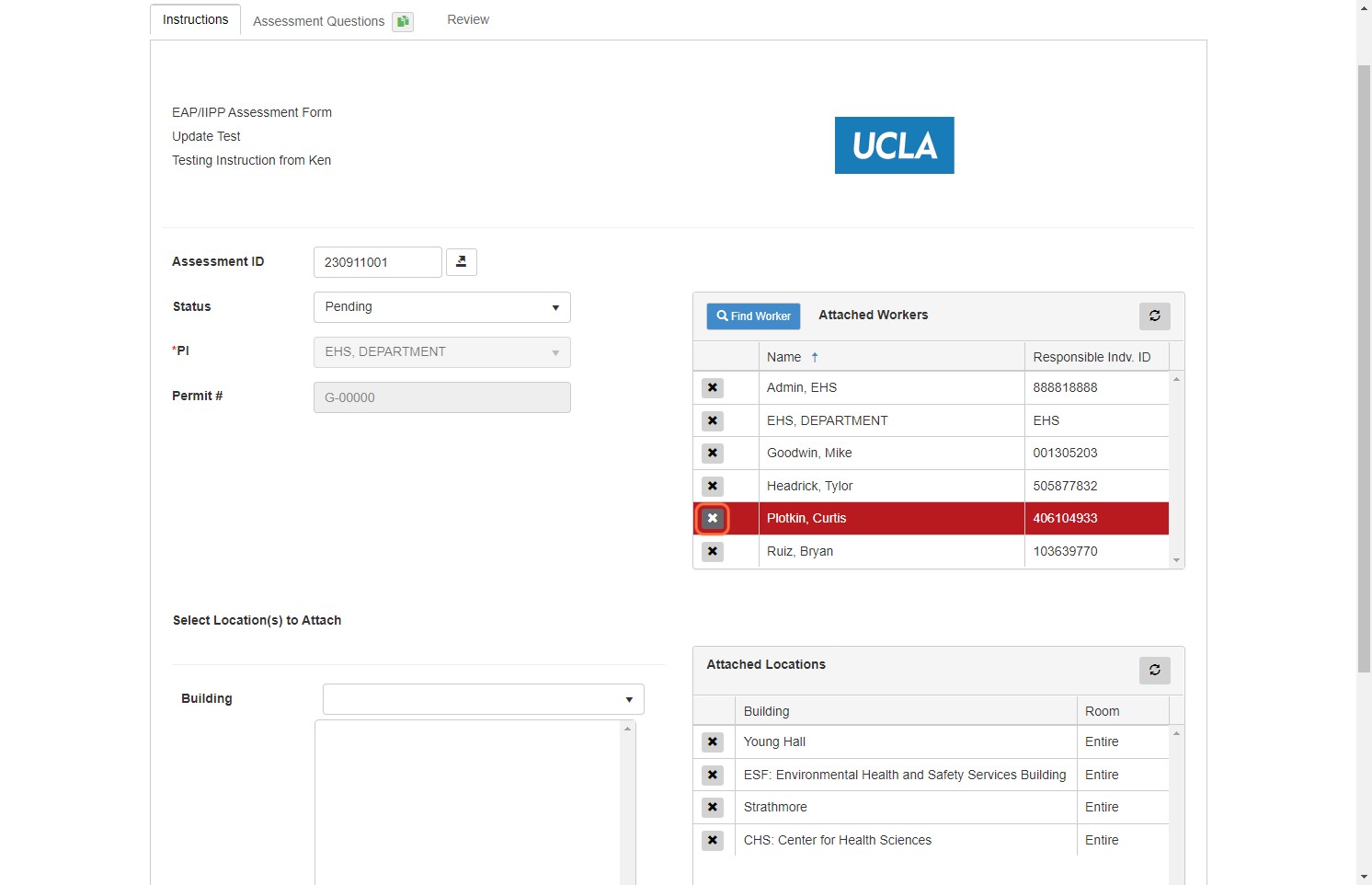Select the Headrick, Tylor name cell
The image size is (1372, 885).
pos(892,487)
